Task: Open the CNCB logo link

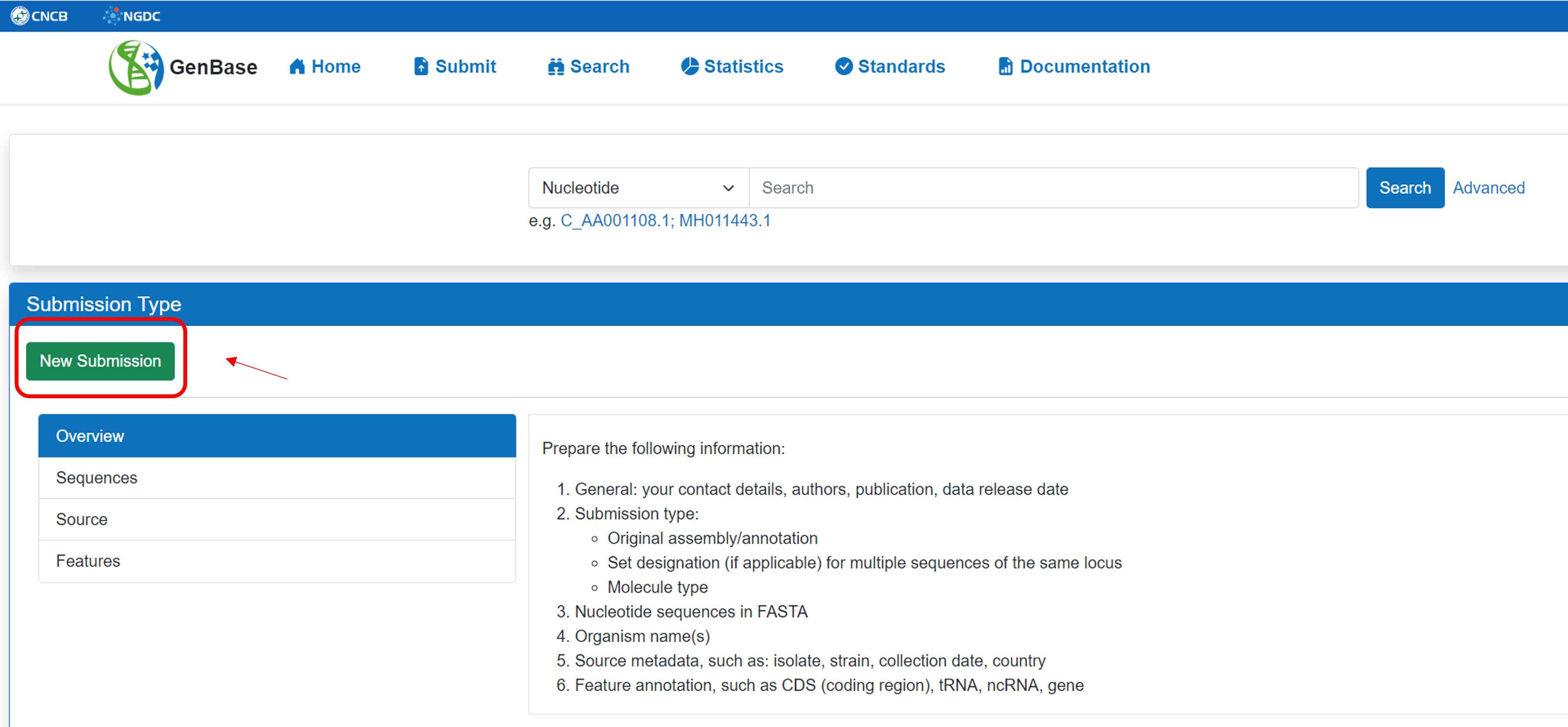Action: point(39,16)
